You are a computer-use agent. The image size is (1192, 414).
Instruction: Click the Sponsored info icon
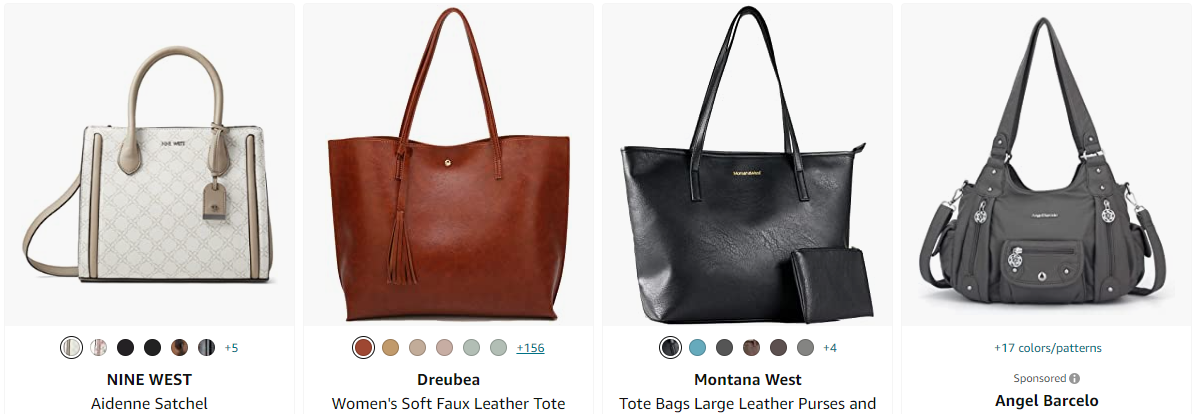pyautogui.click(x=1074, y=378)
